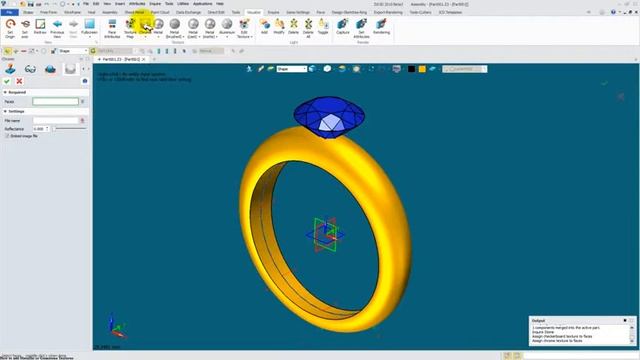Switch to the Sheet Metal ribbon tab
The height and width of the screenshot is (360, 640).
pyautogui.click(x=134, y=13)
